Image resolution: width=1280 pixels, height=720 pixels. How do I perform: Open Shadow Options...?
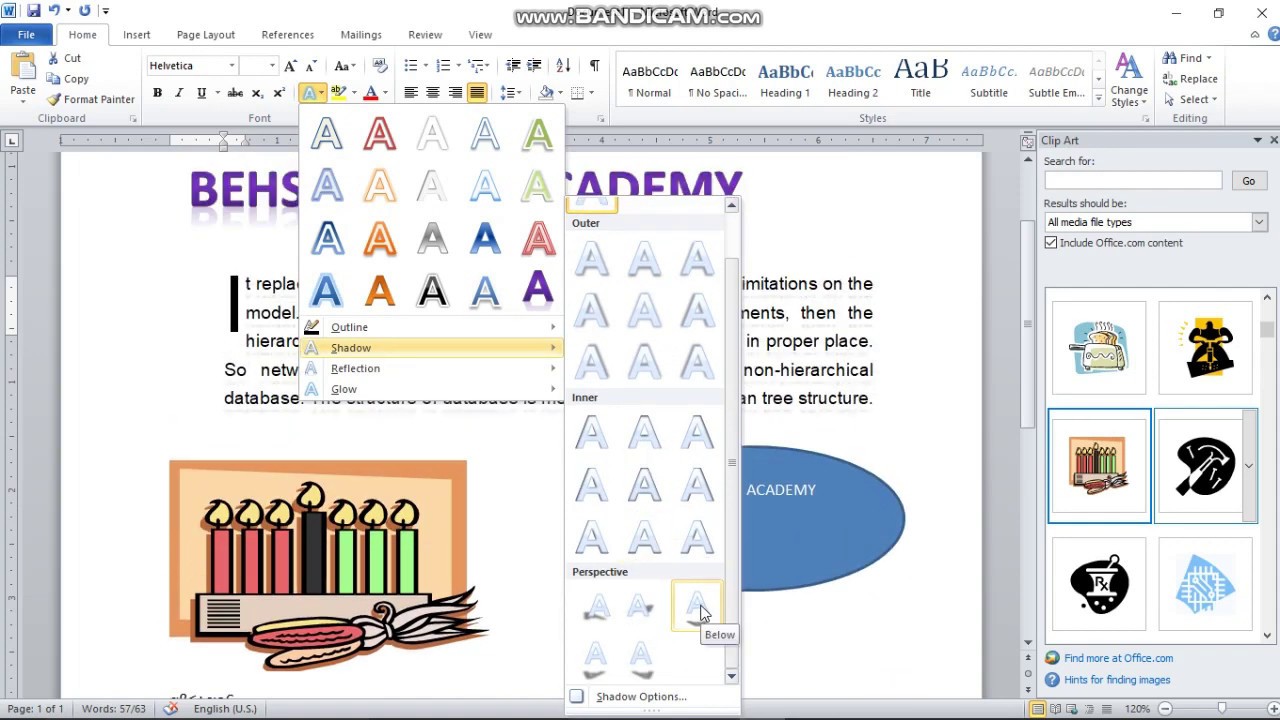pos(641,697)
